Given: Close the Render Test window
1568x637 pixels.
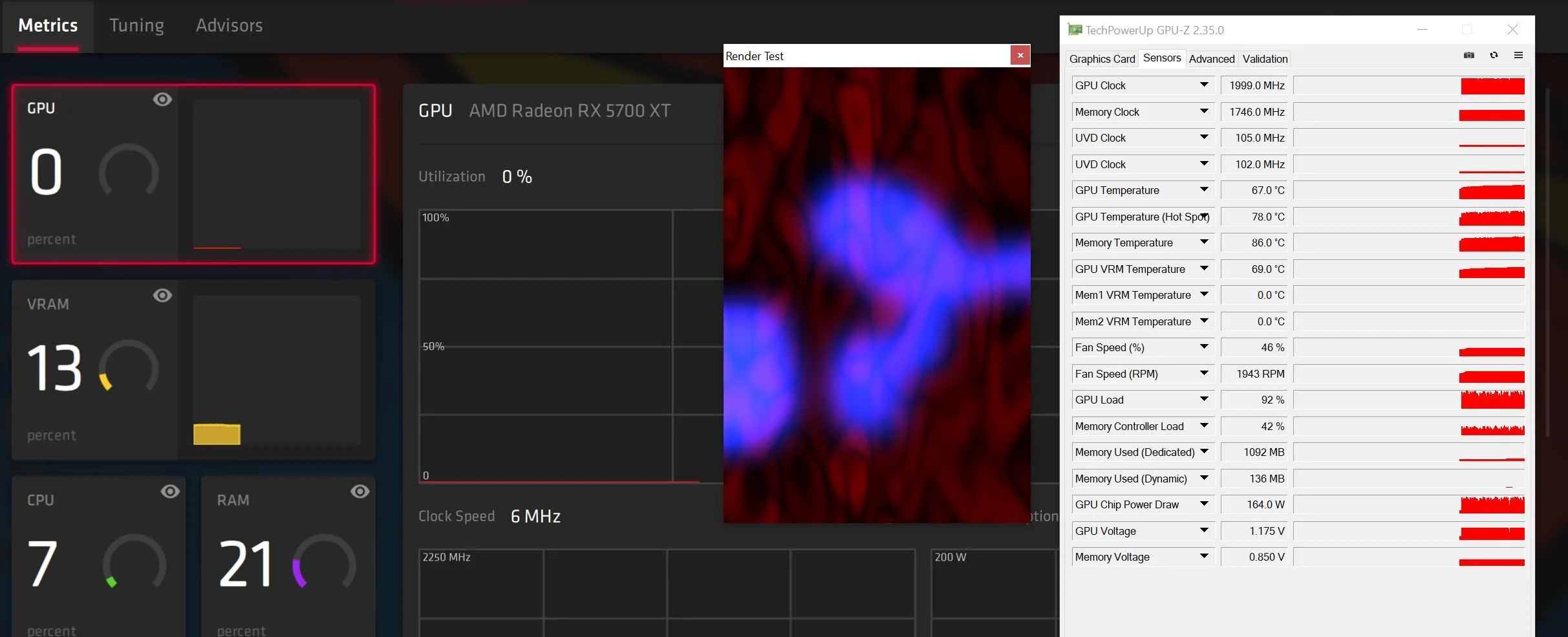Looking at the screenshot, I should point(1020,56).
